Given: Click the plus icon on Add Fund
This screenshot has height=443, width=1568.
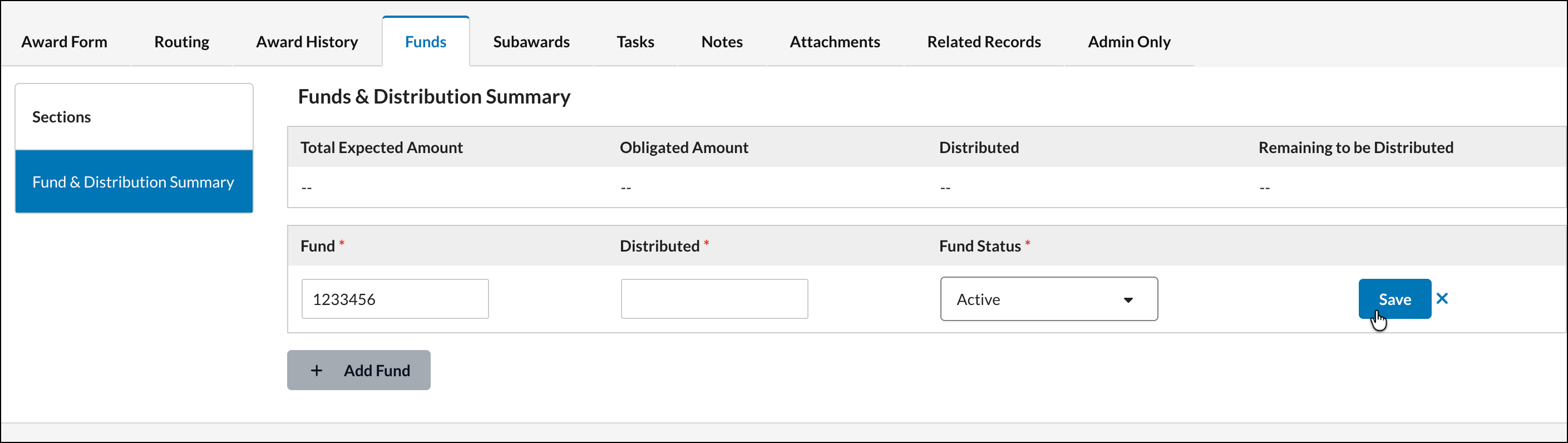Looking at the screenshot, I should (317, 370).
